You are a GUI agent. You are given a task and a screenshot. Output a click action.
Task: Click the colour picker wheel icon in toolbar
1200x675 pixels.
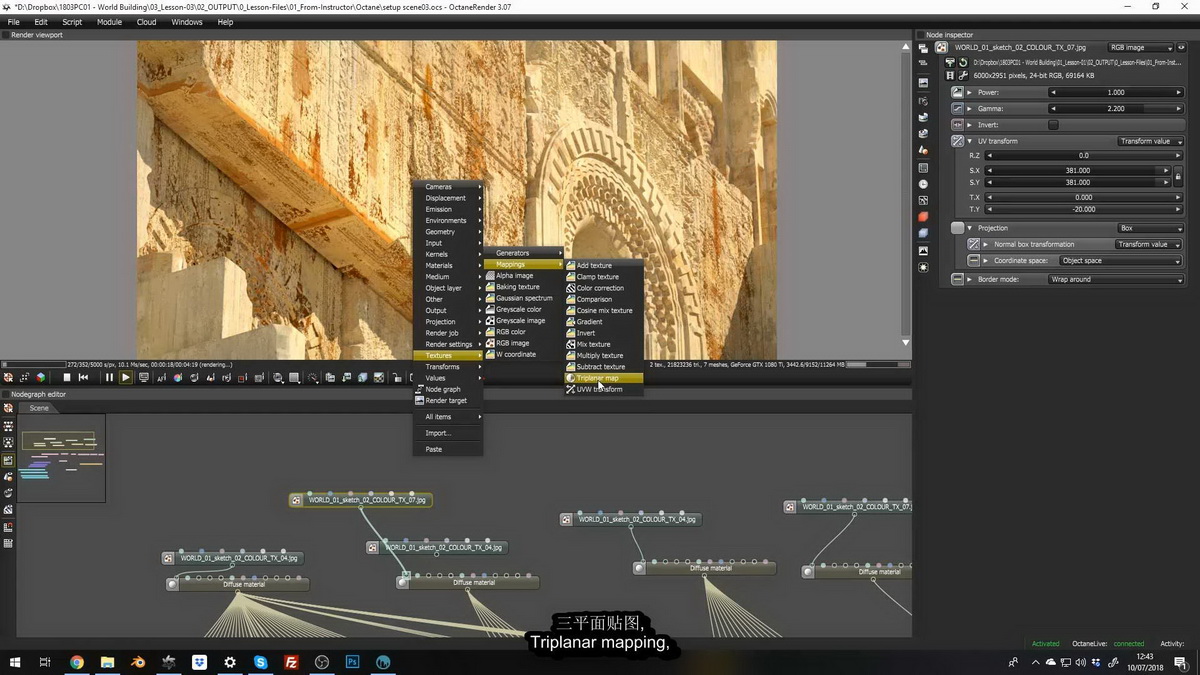pos(177,378)
